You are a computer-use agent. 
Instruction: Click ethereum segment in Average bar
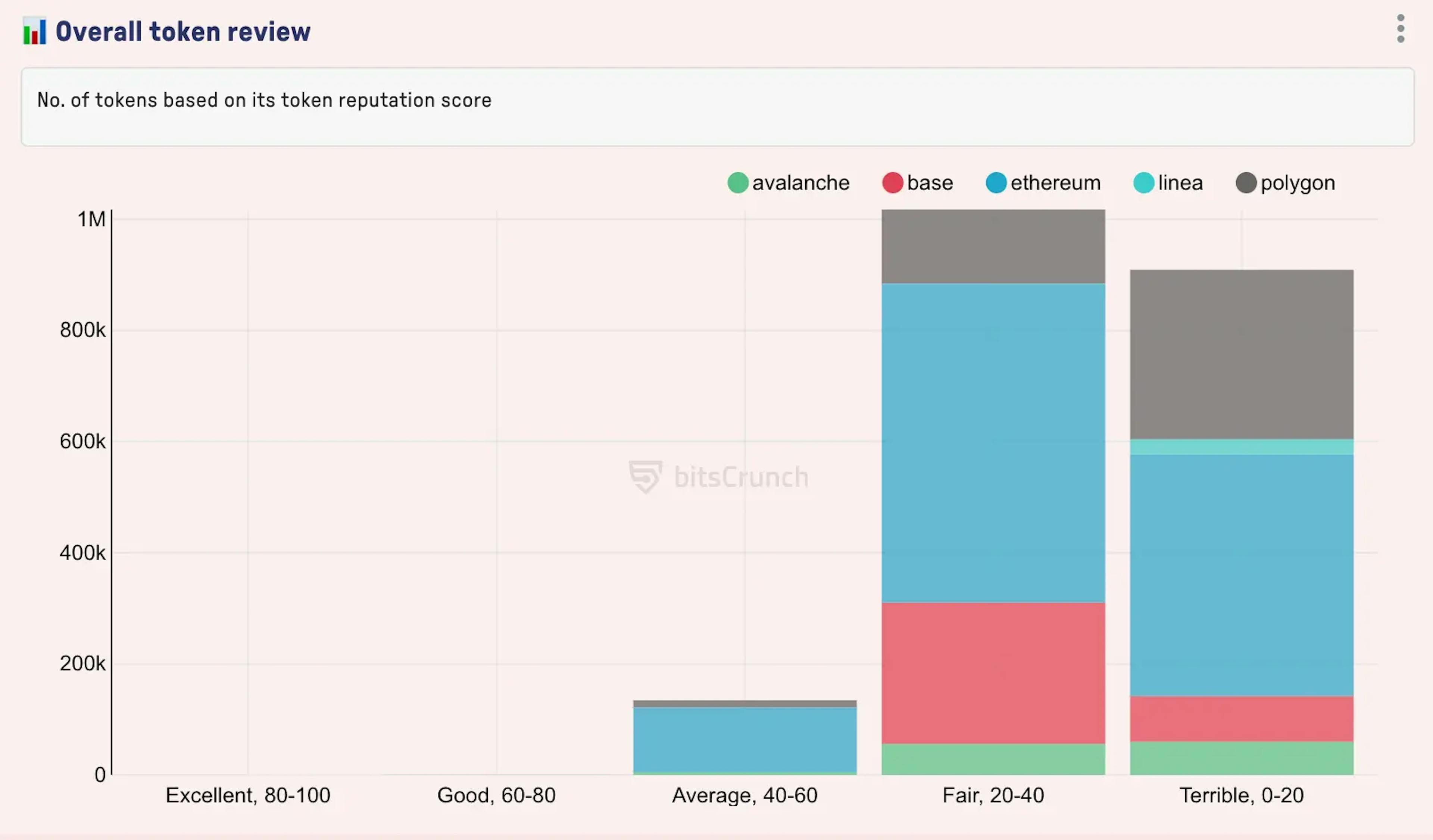pos(744,739)
